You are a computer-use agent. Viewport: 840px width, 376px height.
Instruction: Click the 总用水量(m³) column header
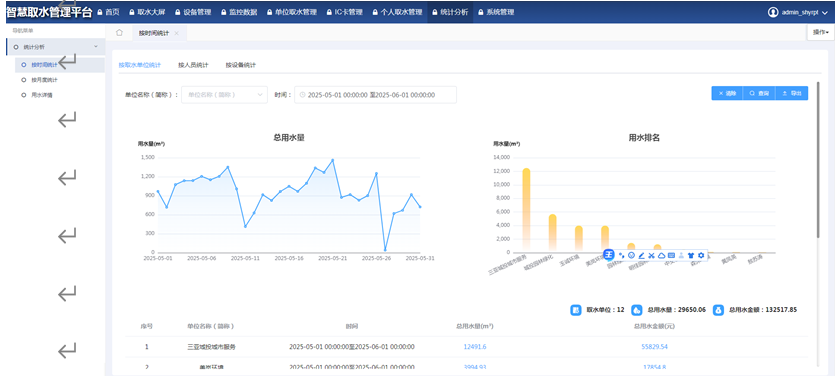(x=474, y=326)
